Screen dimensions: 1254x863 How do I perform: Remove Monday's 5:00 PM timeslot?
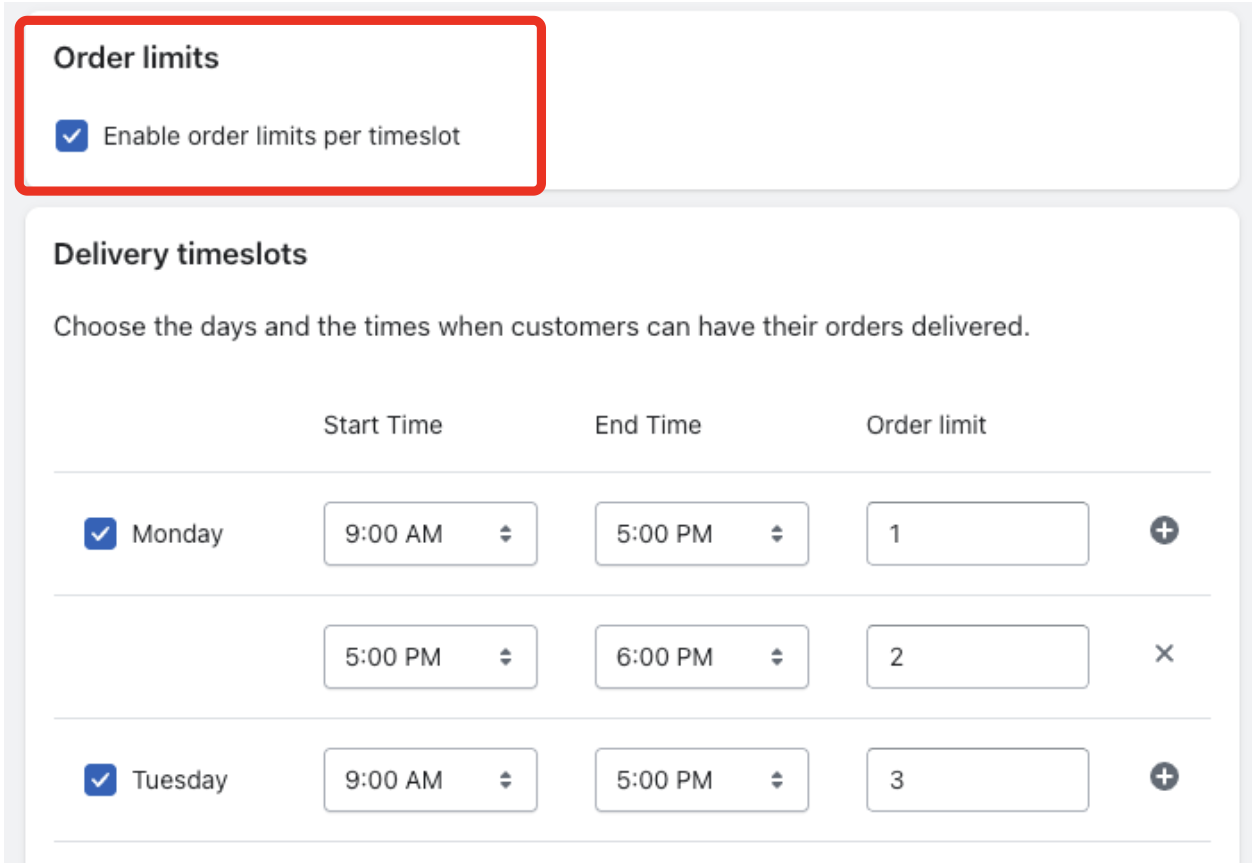coord(1163,654)
